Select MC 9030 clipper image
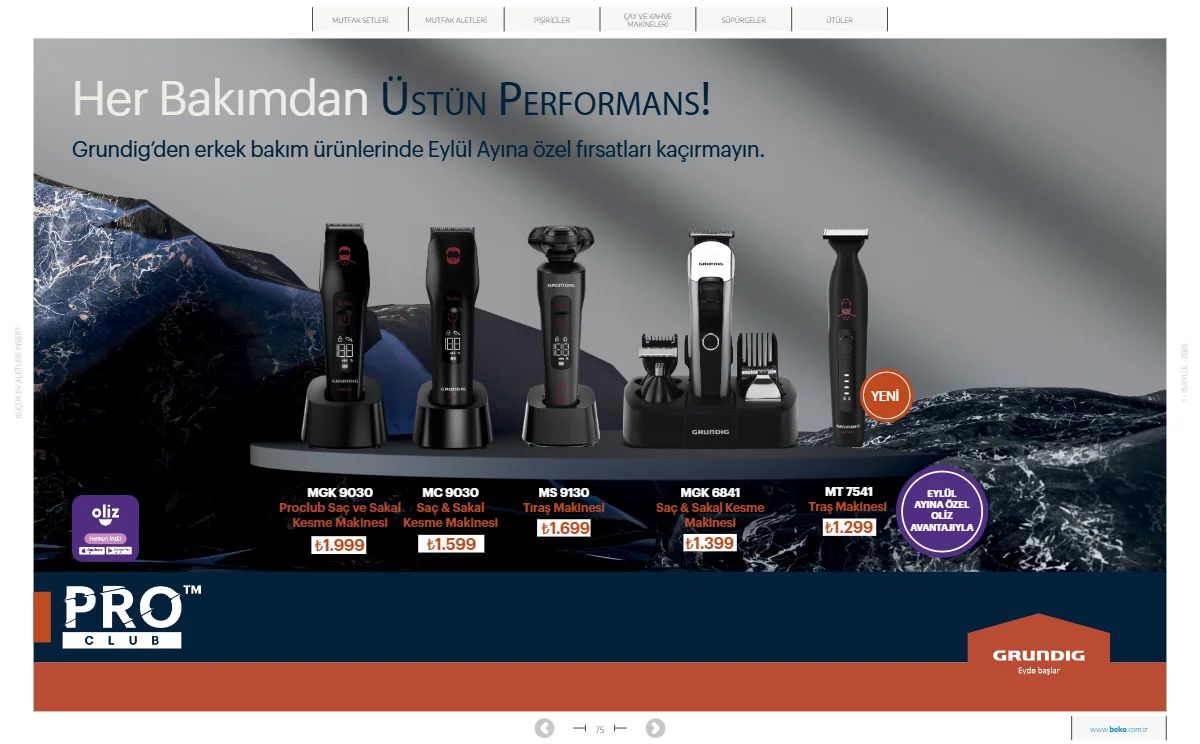Screen dimensions: 1200x744 tap(451, 336)
